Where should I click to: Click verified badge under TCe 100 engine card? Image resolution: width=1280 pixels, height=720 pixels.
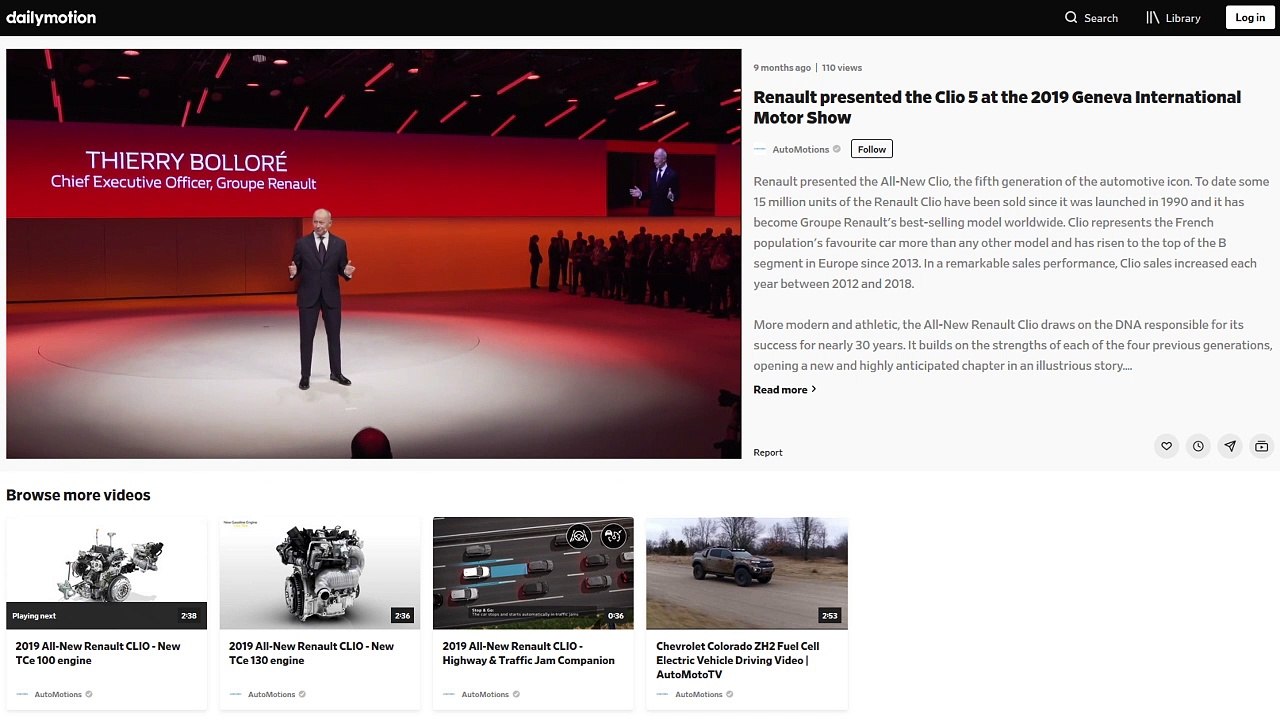pyautogui.click(x=89, y=694)
